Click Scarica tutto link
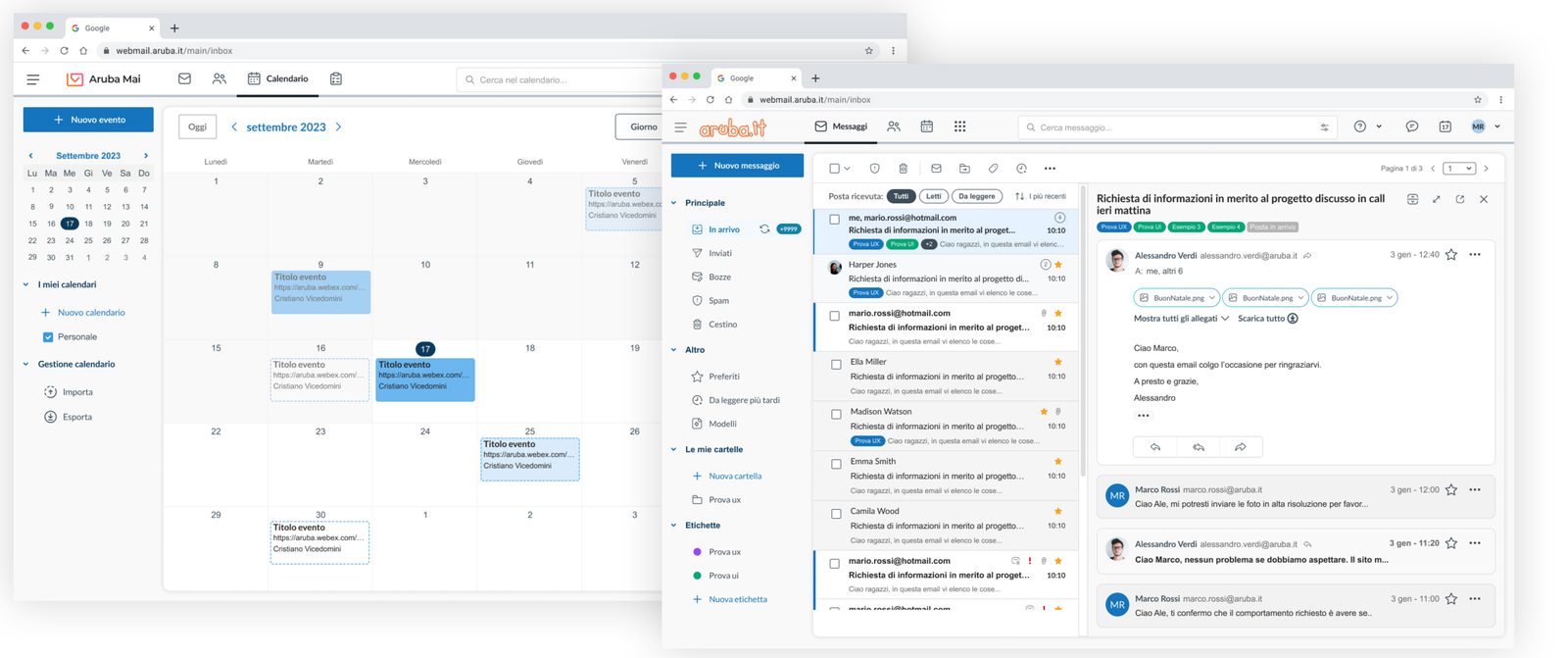 pyautogui.click(x=1268, y=319)
